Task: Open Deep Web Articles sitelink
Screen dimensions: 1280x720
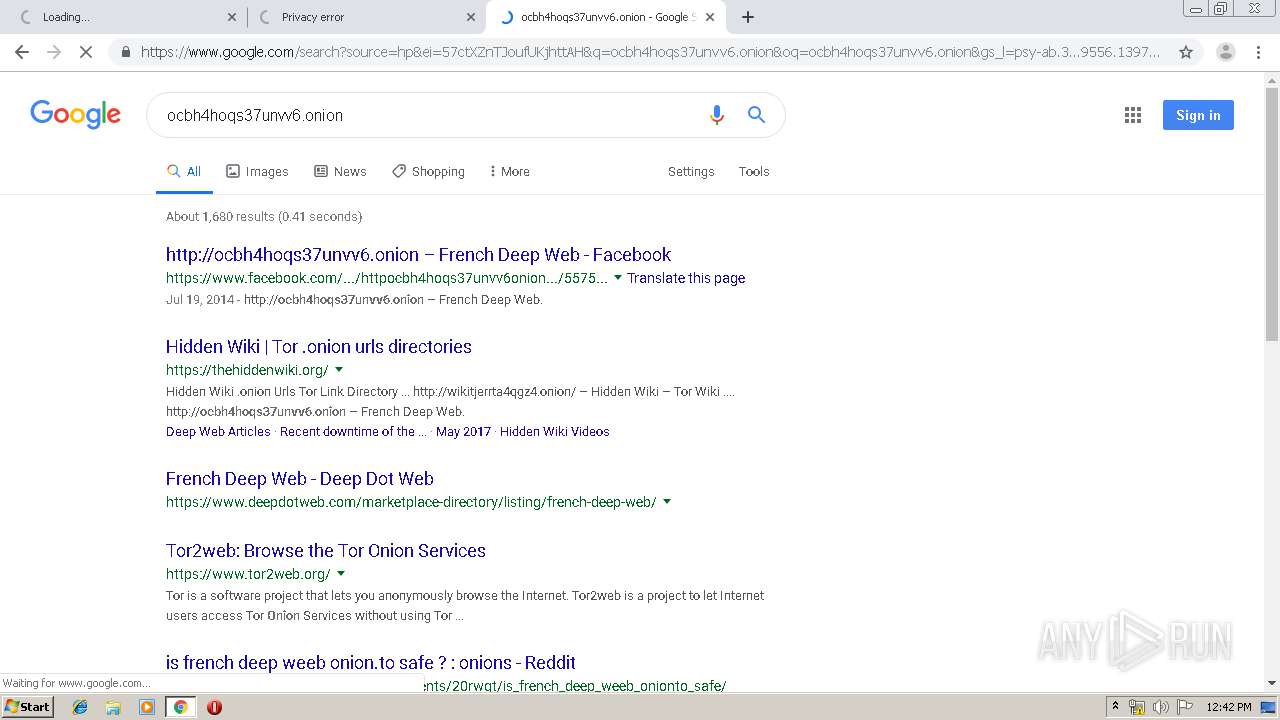Action: pos(218,432)
